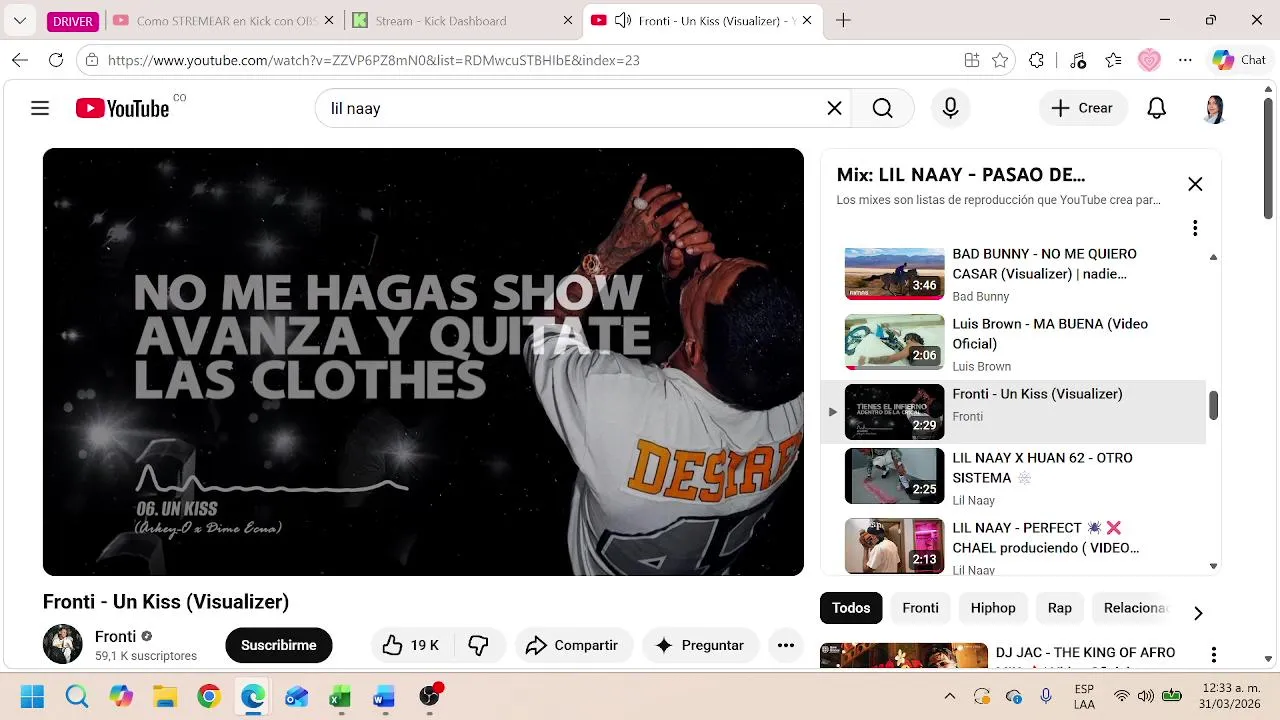1280x720 pixels.
Task: Open the account avatar menu
Action: pyautogui.click(x=1214, y=108)
